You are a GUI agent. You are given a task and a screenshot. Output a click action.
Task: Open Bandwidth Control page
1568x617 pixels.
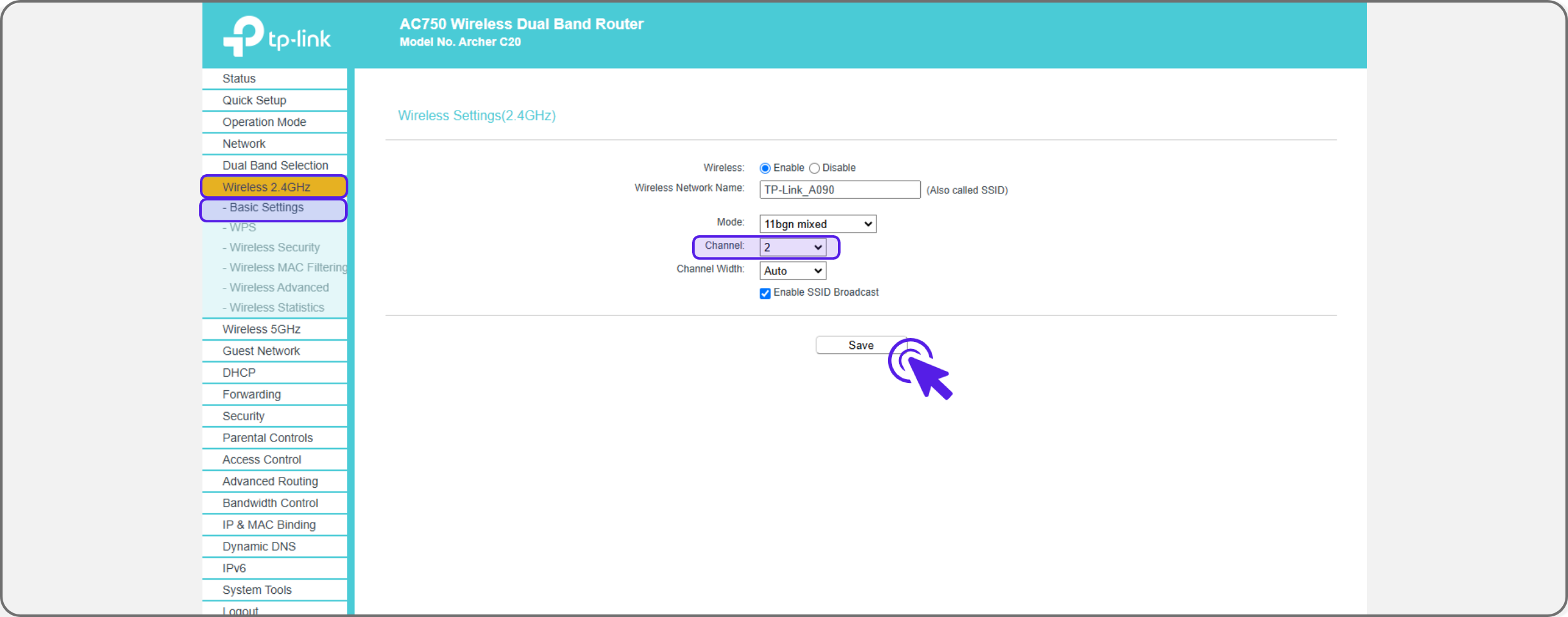click(270, 503)
